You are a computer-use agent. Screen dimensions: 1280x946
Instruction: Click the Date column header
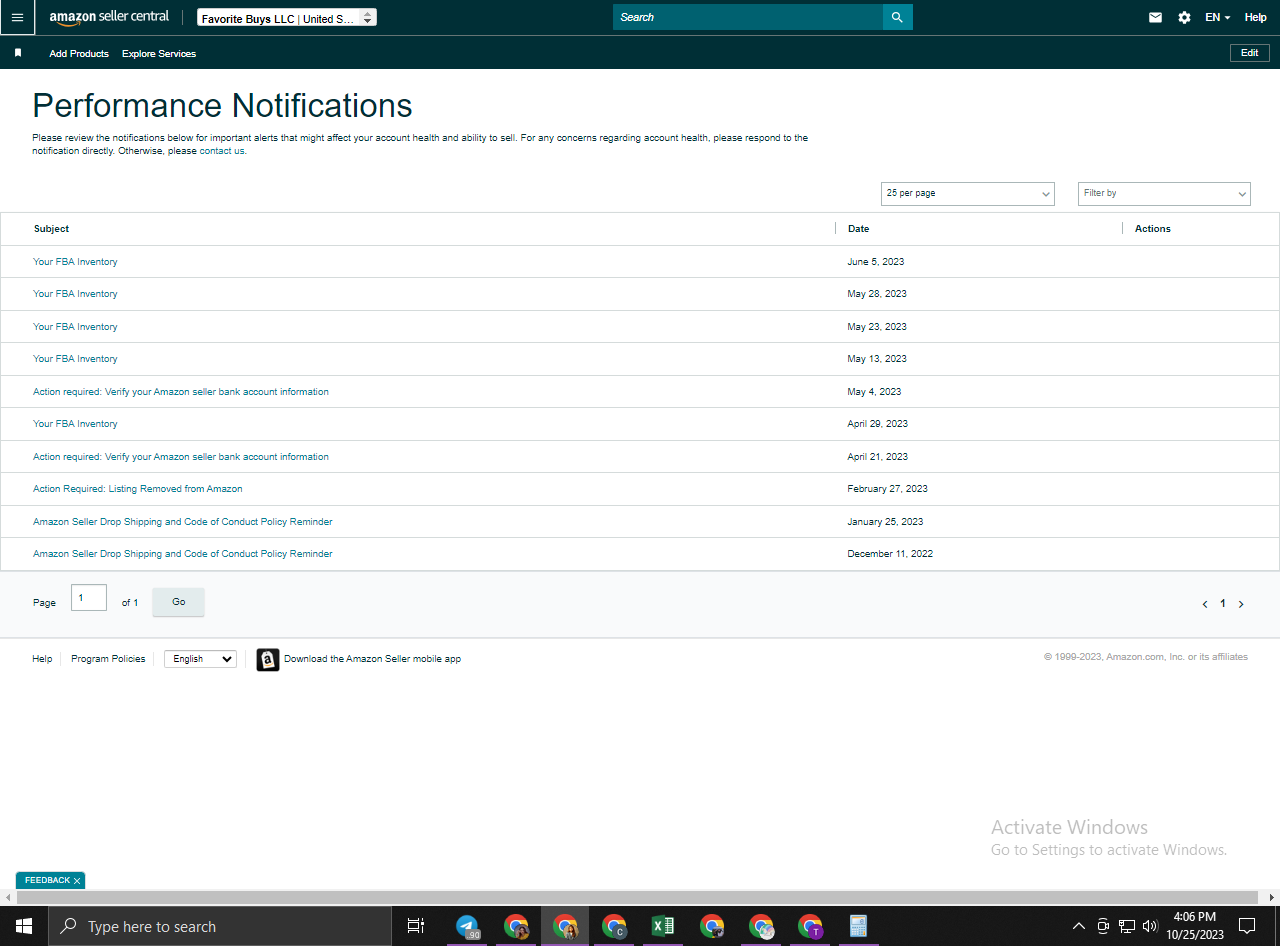point(858,229)
